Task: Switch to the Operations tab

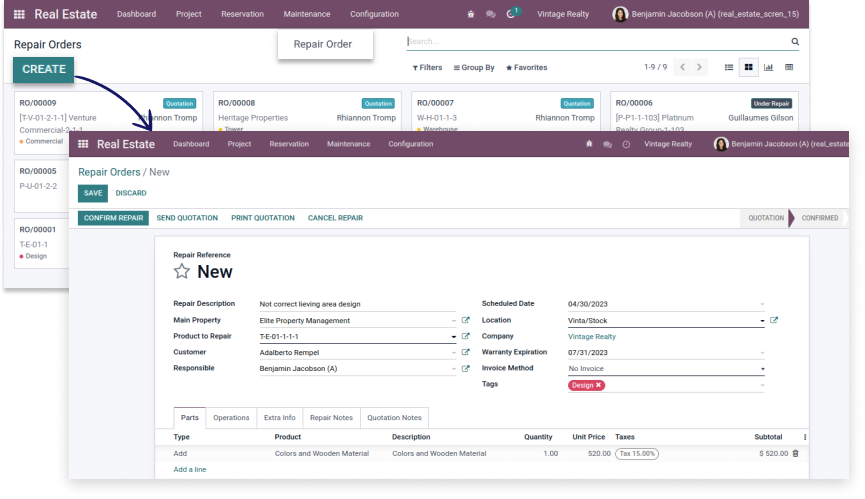Action: (x=231, y=417)
